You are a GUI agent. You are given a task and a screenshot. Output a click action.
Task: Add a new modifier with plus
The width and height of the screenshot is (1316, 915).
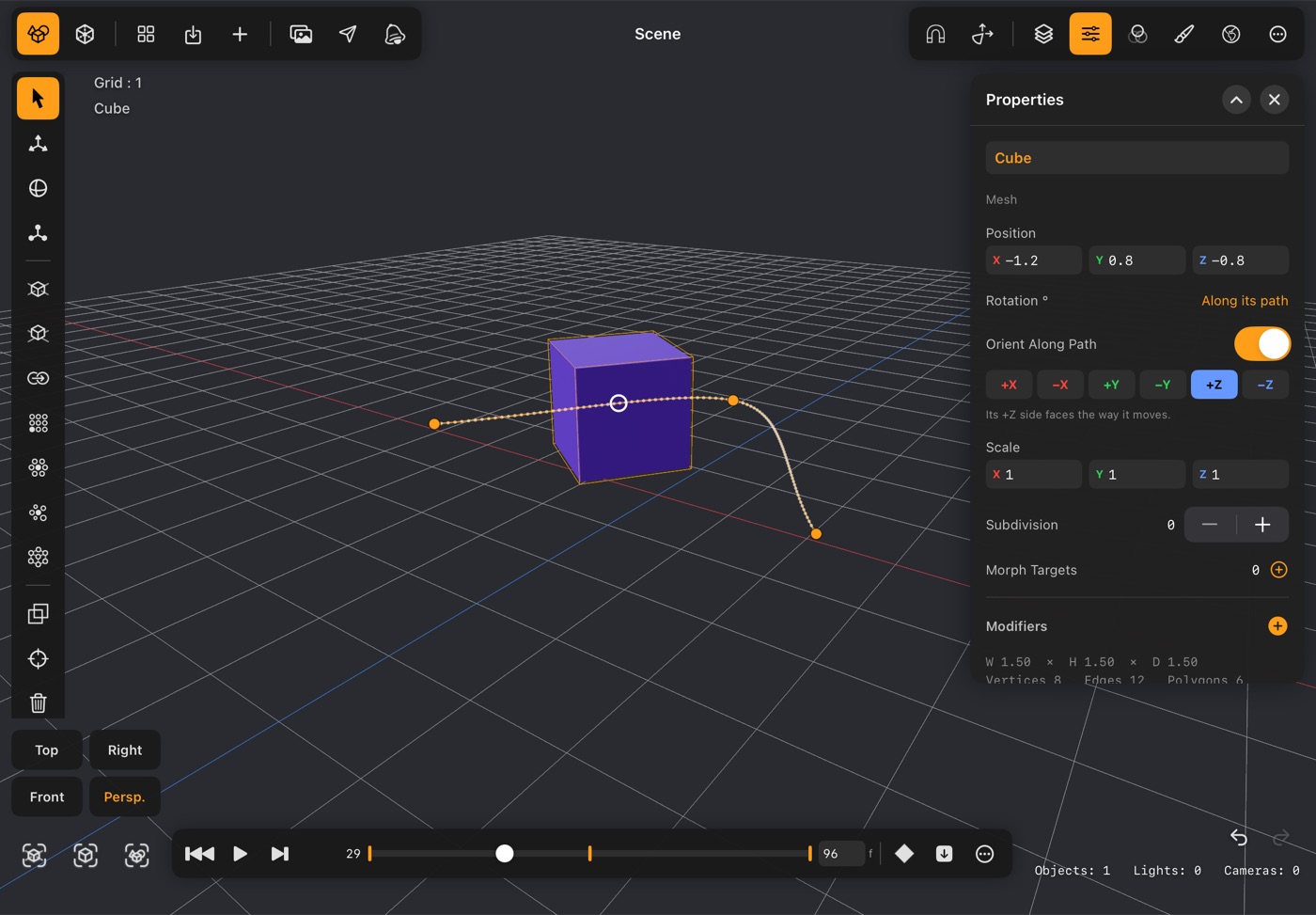coord(1277,626)
